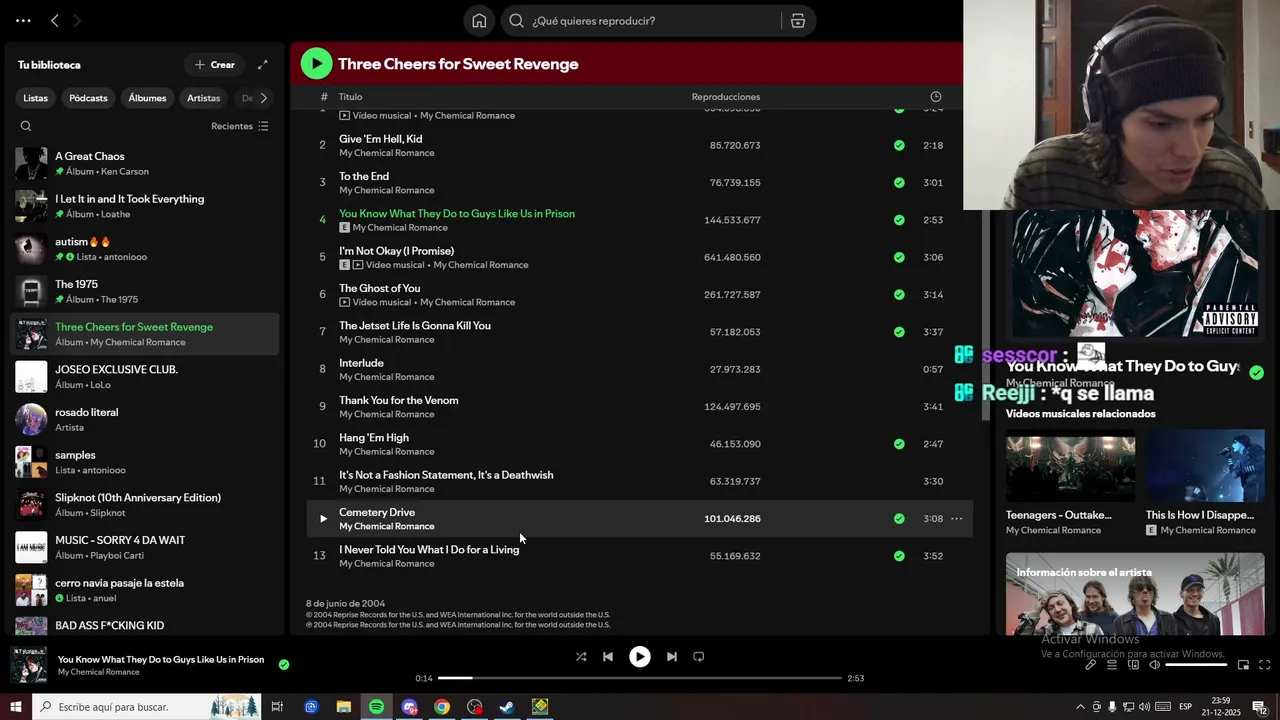
Task: Select I Never Told You What I Do for a Living
Action: [640, 556]
